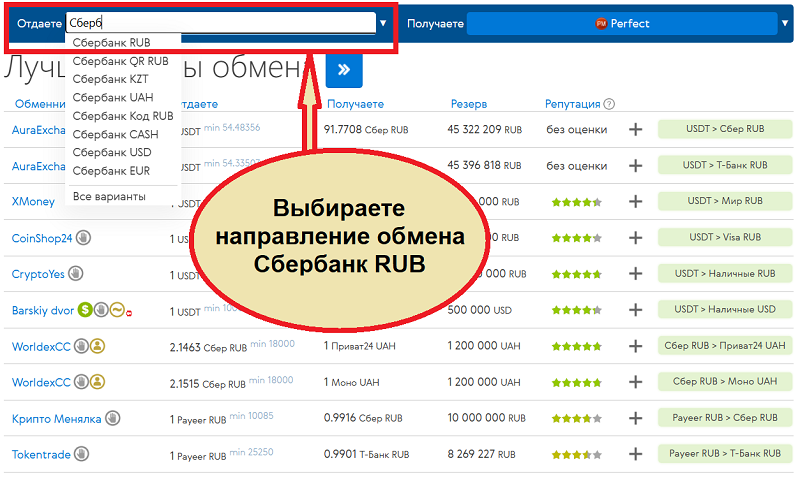Click green S icon beside Barskiy dvor
Screen dimensions: 800x477
click(x=85, y=309)
